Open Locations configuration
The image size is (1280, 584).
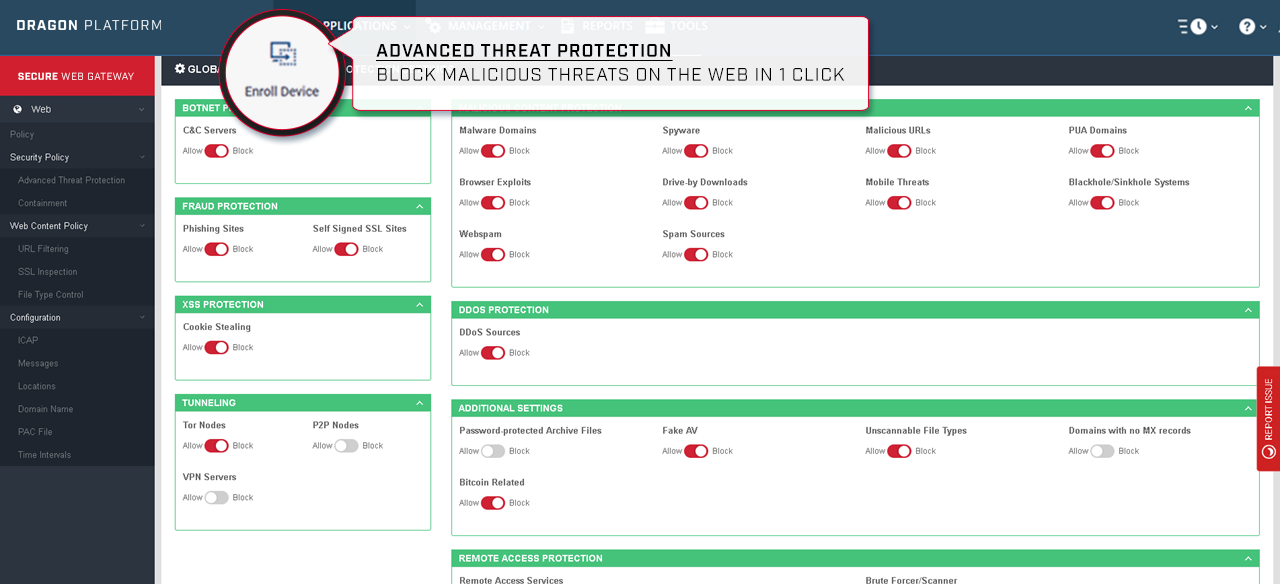click(37, 386)
